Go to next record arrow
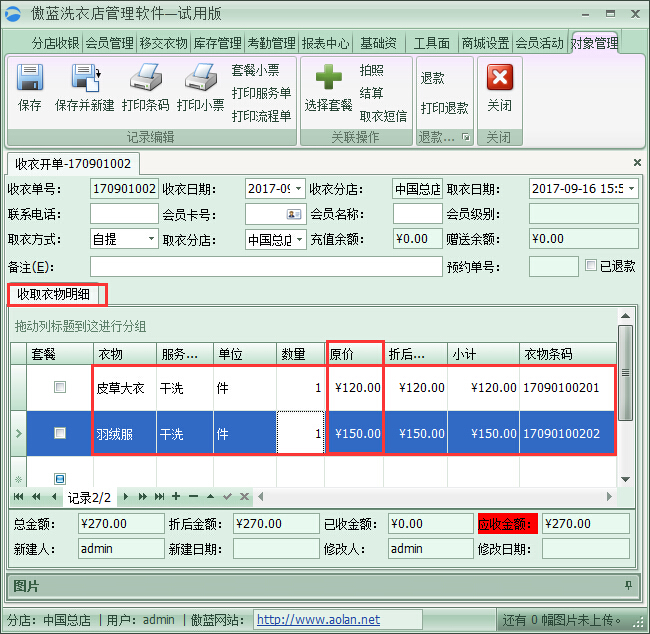The image size is (650, 634). pos(126,496)
